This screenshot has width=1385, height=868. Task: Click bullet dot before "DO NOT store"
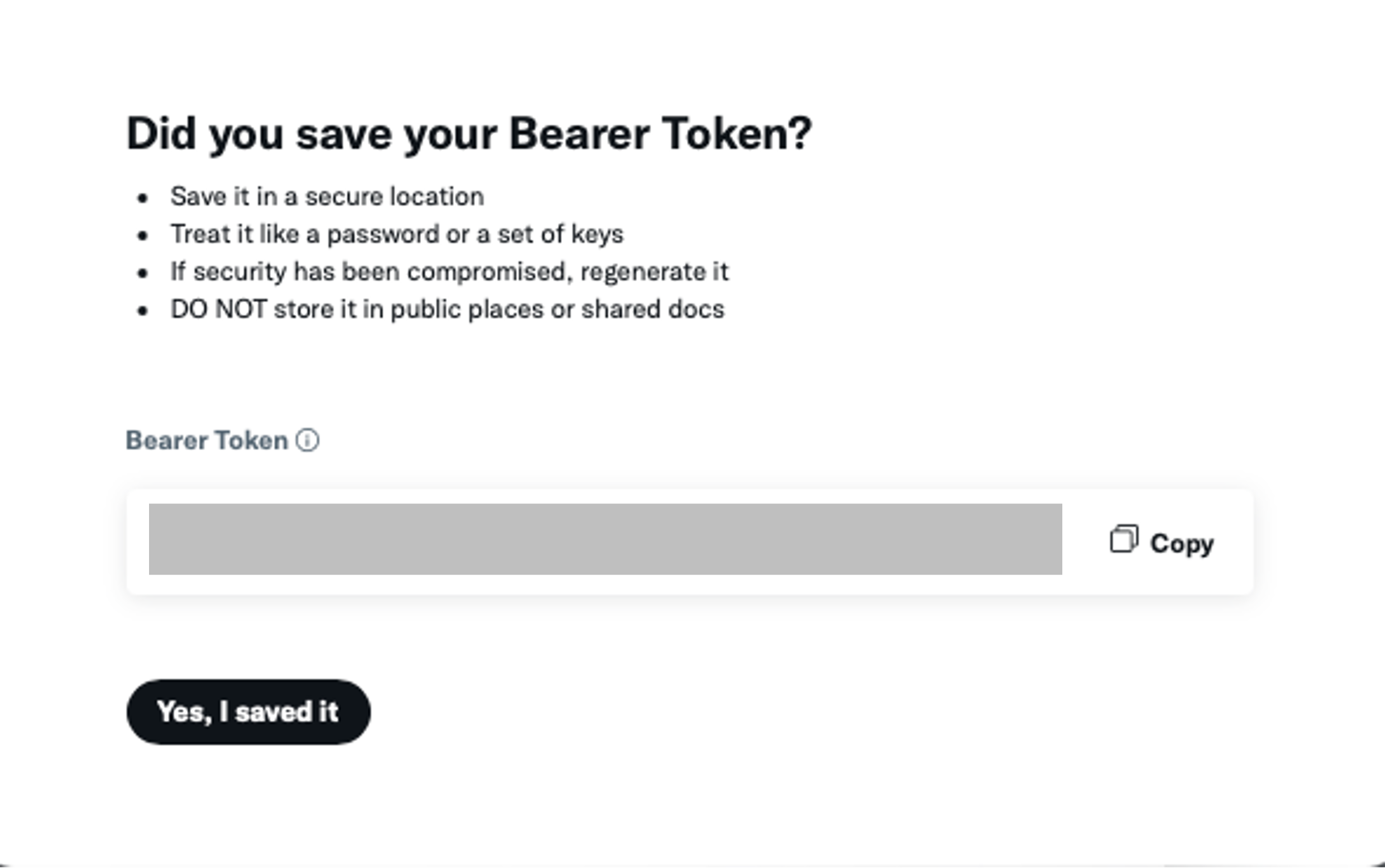point(143,310)
